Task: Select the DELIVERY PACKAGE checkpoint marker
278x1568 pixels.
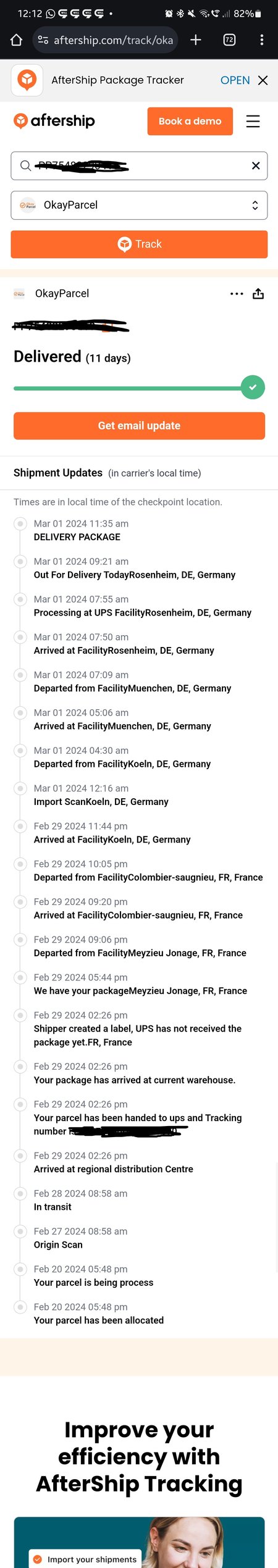Action: [20, 523]
